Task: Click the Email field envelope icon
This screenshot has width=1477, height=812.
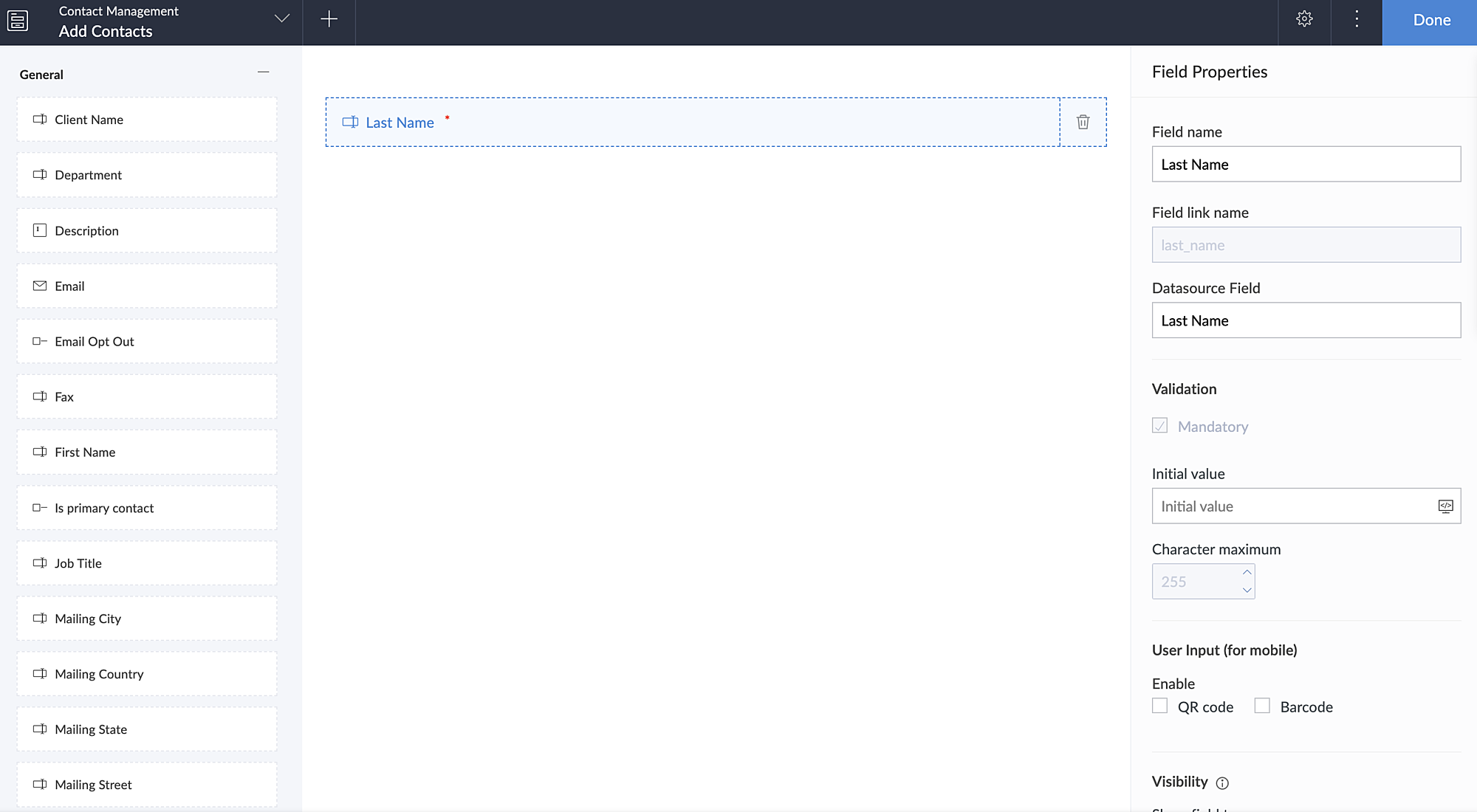Action: 40,286
